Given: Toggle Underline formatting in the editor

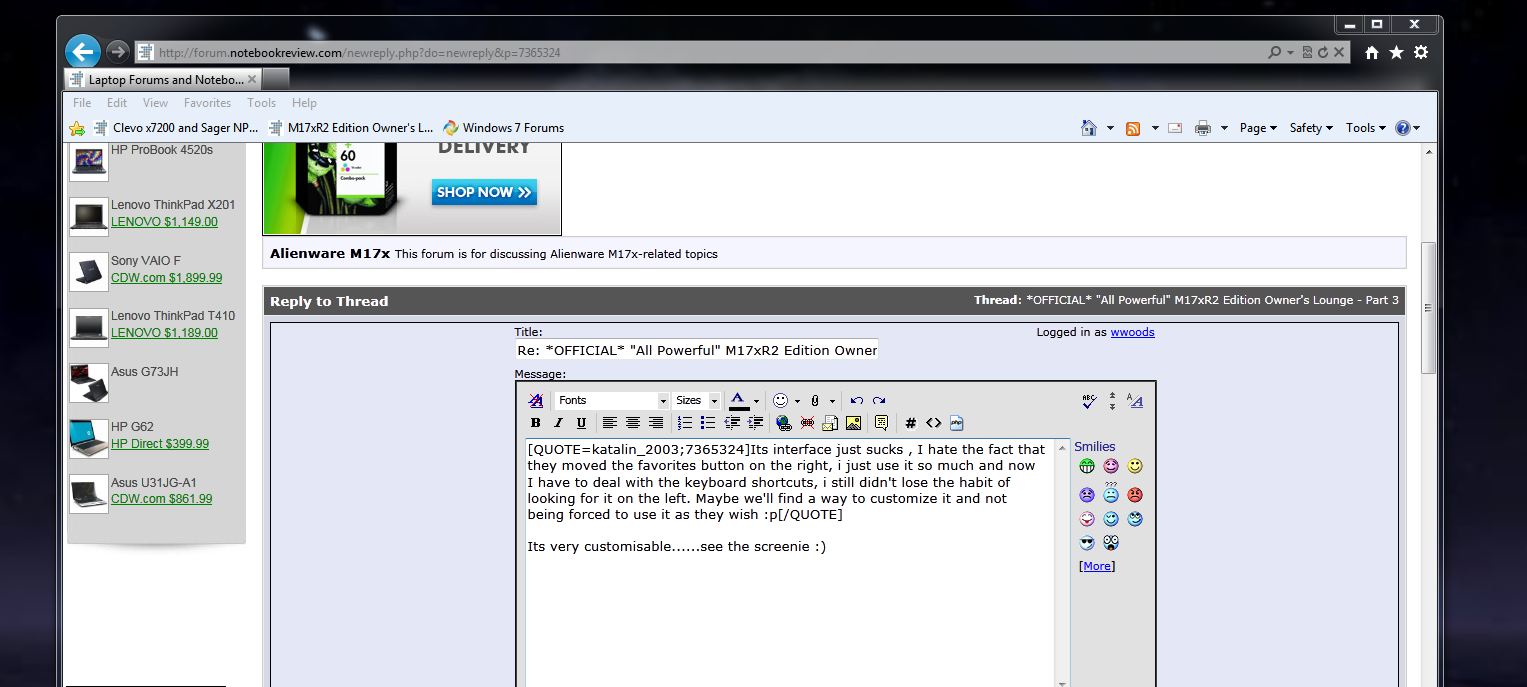Looking at the screenshot, I should click(x=581, y=423).
